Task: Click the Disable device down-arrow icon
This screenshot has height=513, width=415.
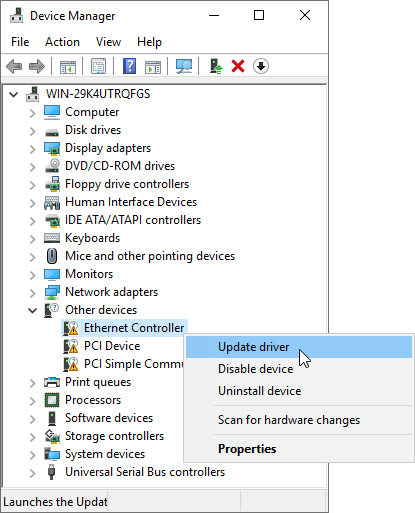Action: click(261, 66)
